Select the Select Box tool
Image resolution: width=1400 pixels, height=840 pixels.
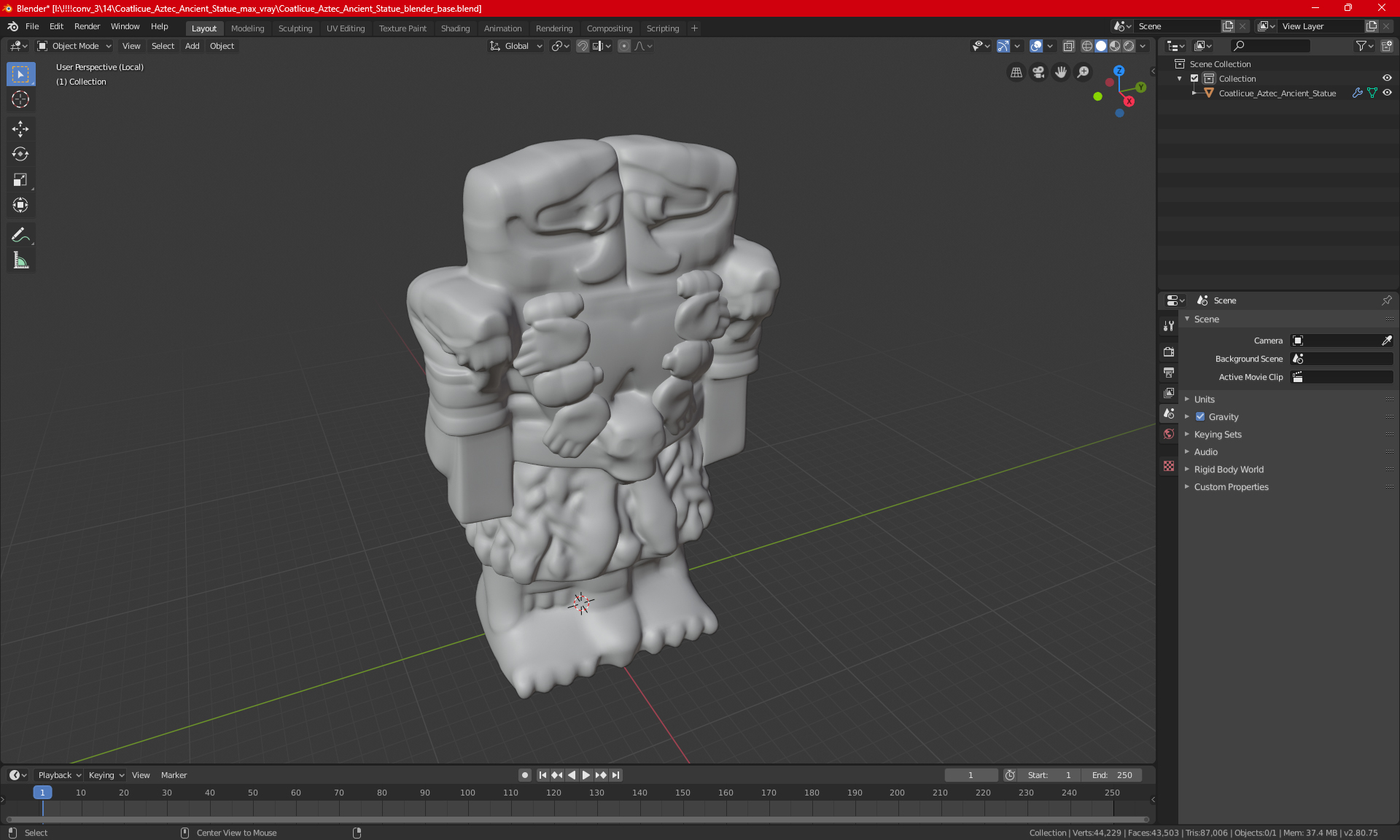[x=20, y=74]
